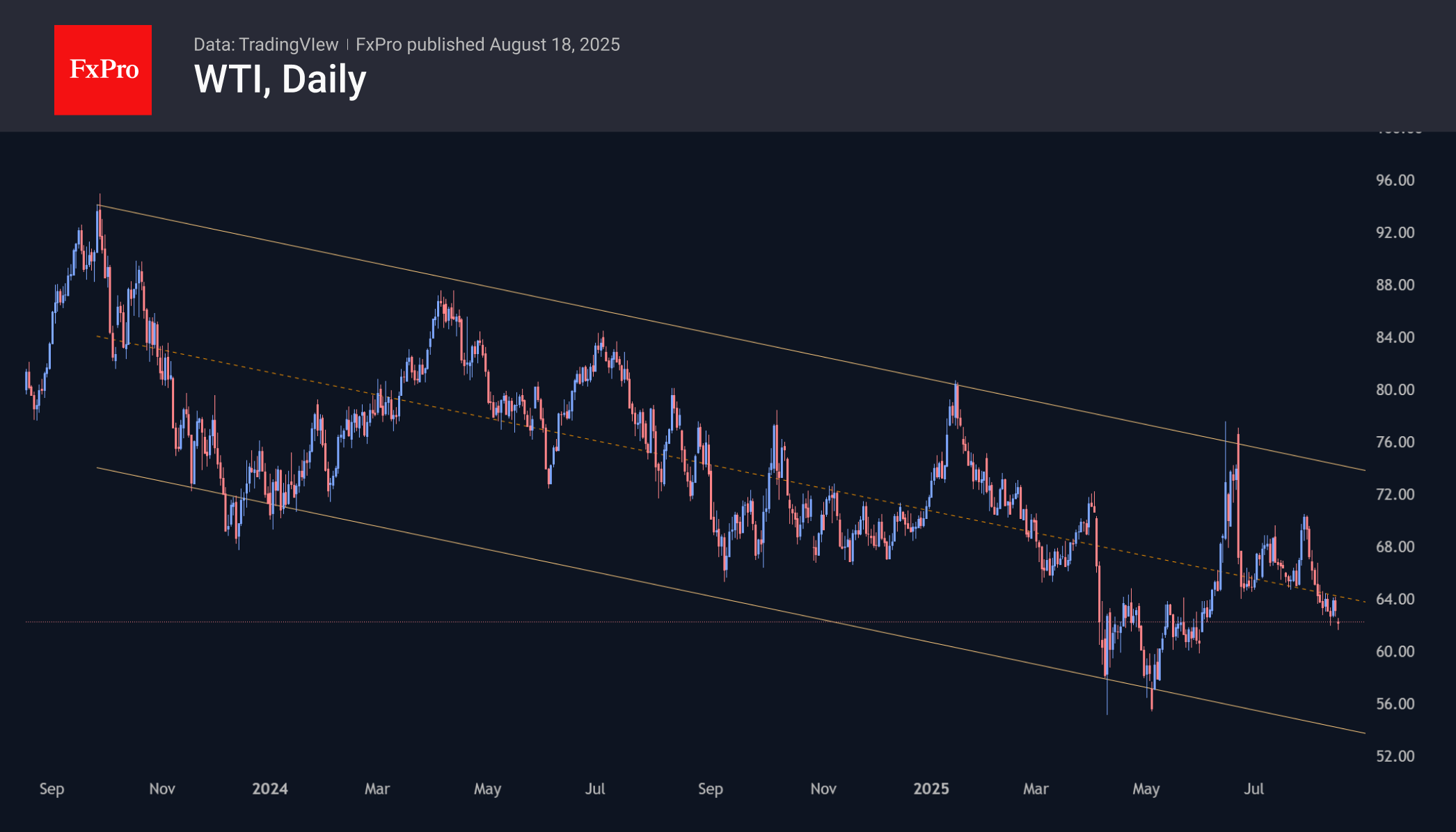Click the 96.00 price axis label
Image resolution: width=1456 pixels, height=832 pixels.
tap(1395, 180)
